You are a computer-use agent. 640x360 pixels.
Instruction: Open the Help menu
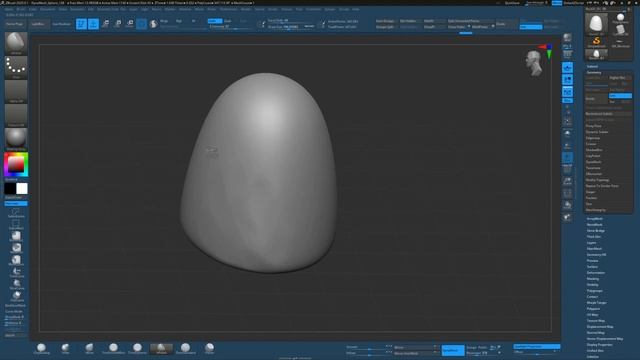[x=356, y=9]
